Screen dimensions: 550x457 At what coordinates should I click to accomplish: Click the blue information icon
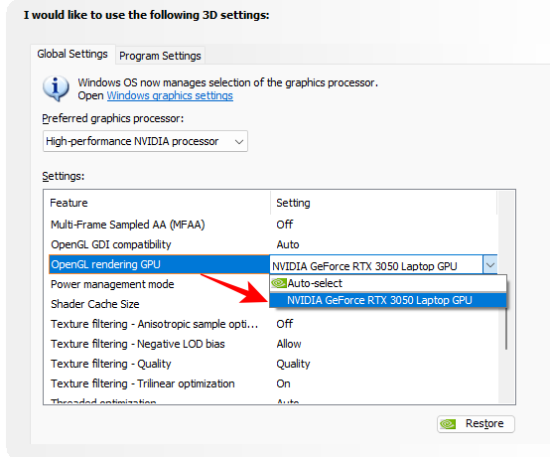[56, 88]
